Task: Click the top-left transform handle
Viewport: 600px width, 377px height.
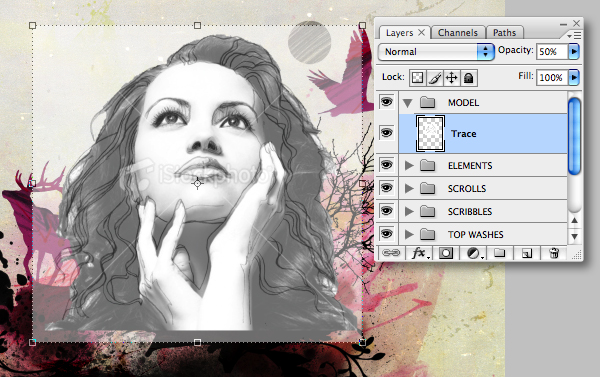Action: [33, 26]
